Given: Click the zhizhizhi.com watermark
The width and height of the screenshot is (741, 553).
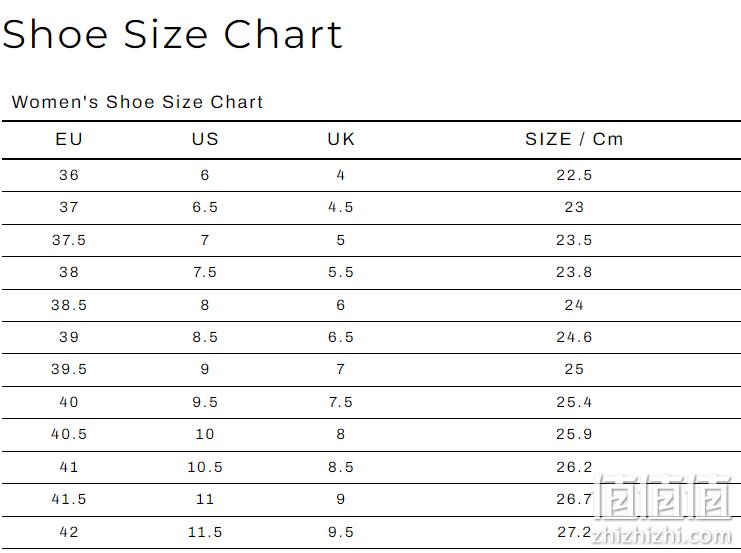Looking at the screenshot, I should tap(662, 536).
